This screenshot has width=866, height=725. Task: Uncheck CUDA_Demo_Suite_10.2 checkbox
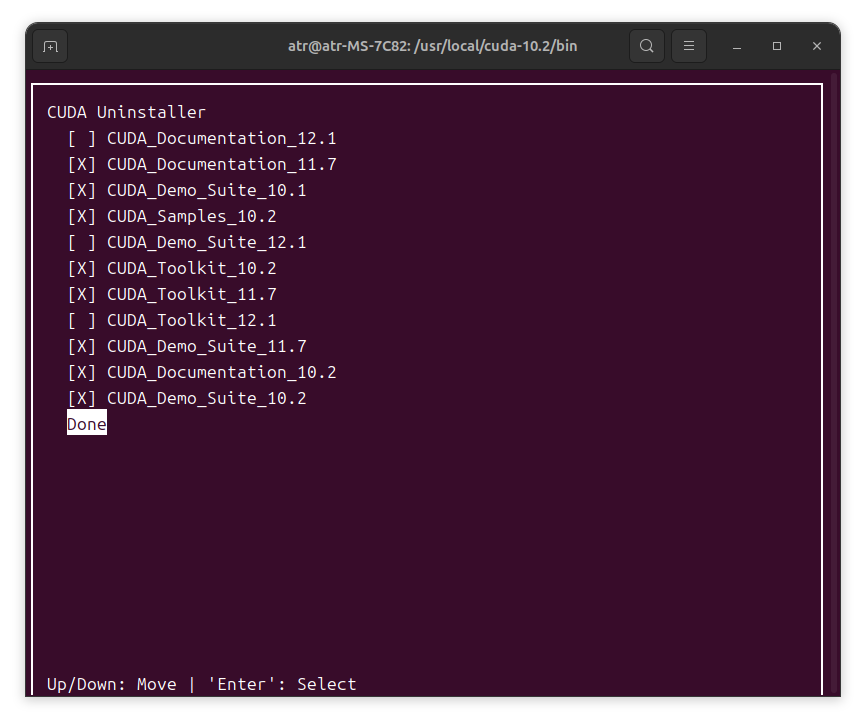pyautogui.click(x=82, y=398)
